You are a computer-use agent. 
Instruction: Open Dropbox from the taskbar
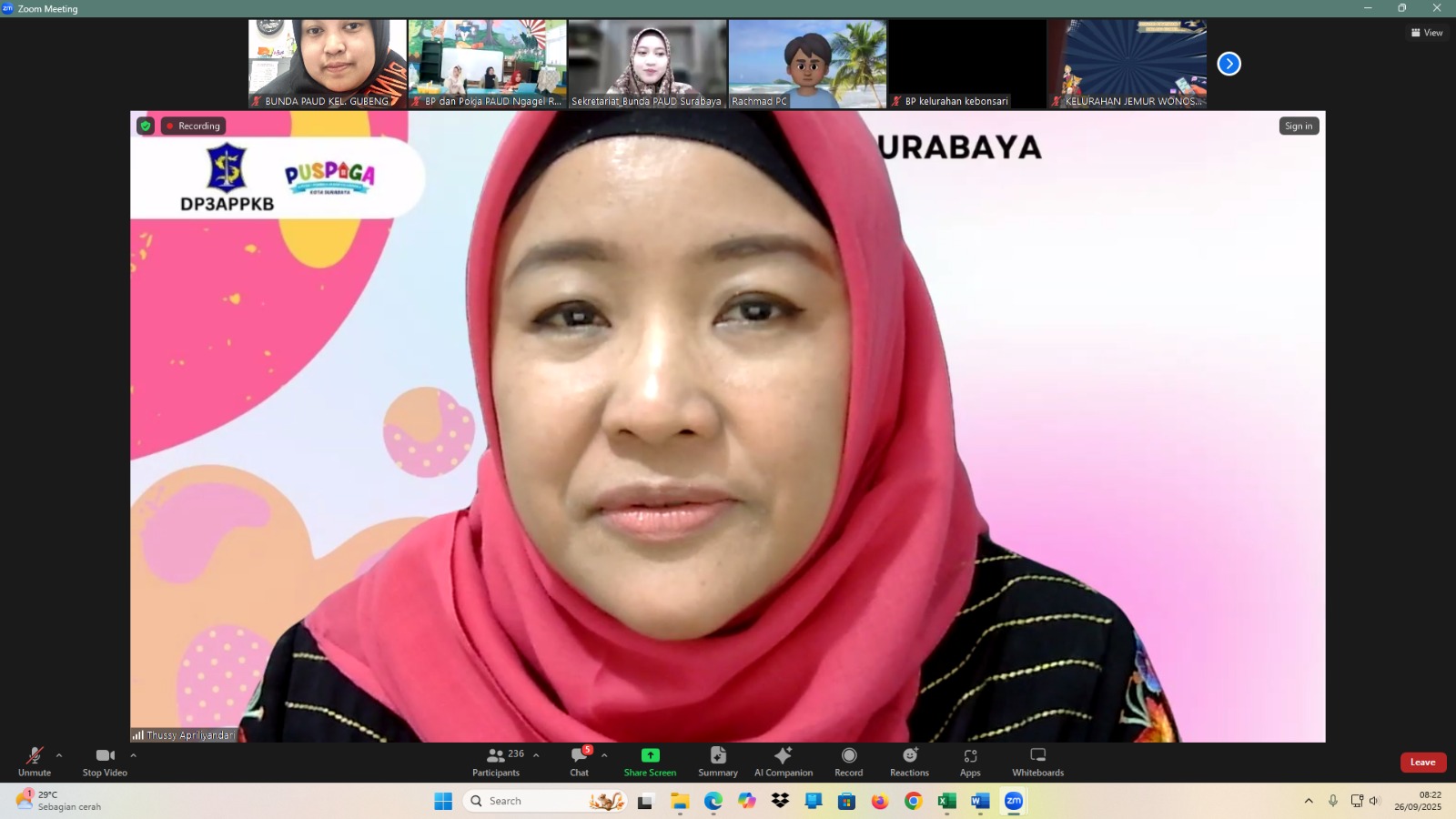click(x=780, y=801)
